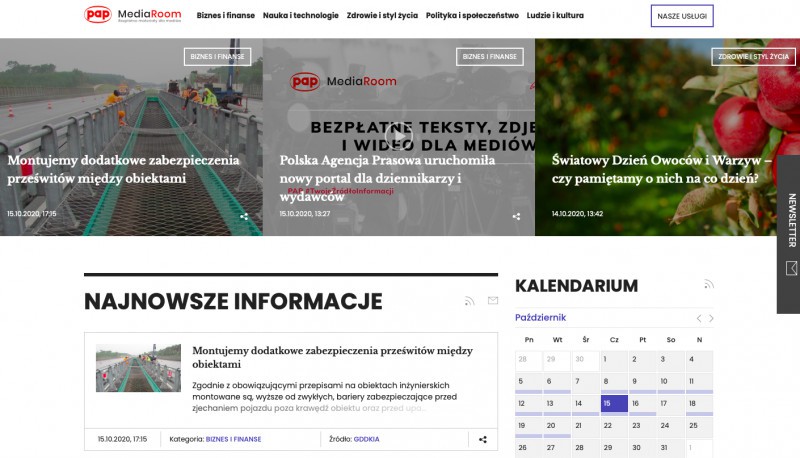The width and height of the screenshot is (800, 458).
Task: Click the PAP MediaRoom logo in header
Action: 131,15
